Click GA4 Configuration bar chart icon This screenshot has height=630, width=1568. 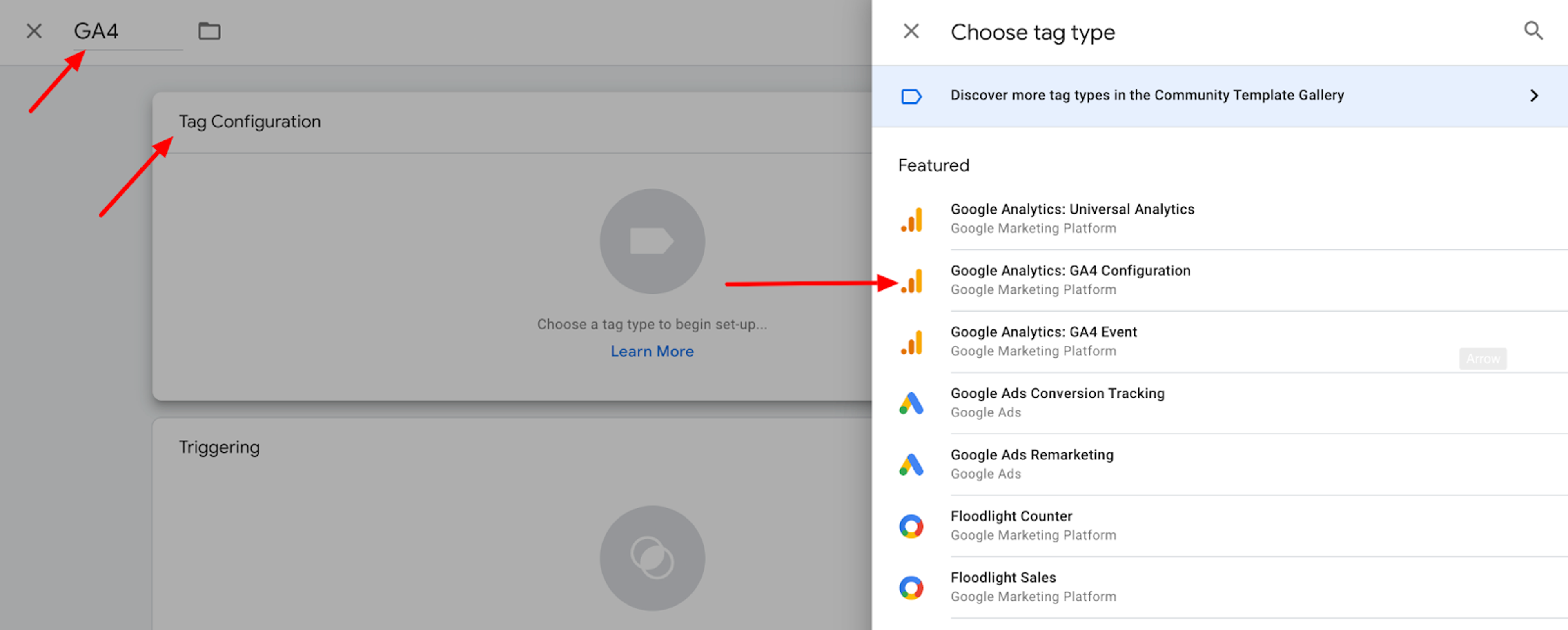click(911, 280)
